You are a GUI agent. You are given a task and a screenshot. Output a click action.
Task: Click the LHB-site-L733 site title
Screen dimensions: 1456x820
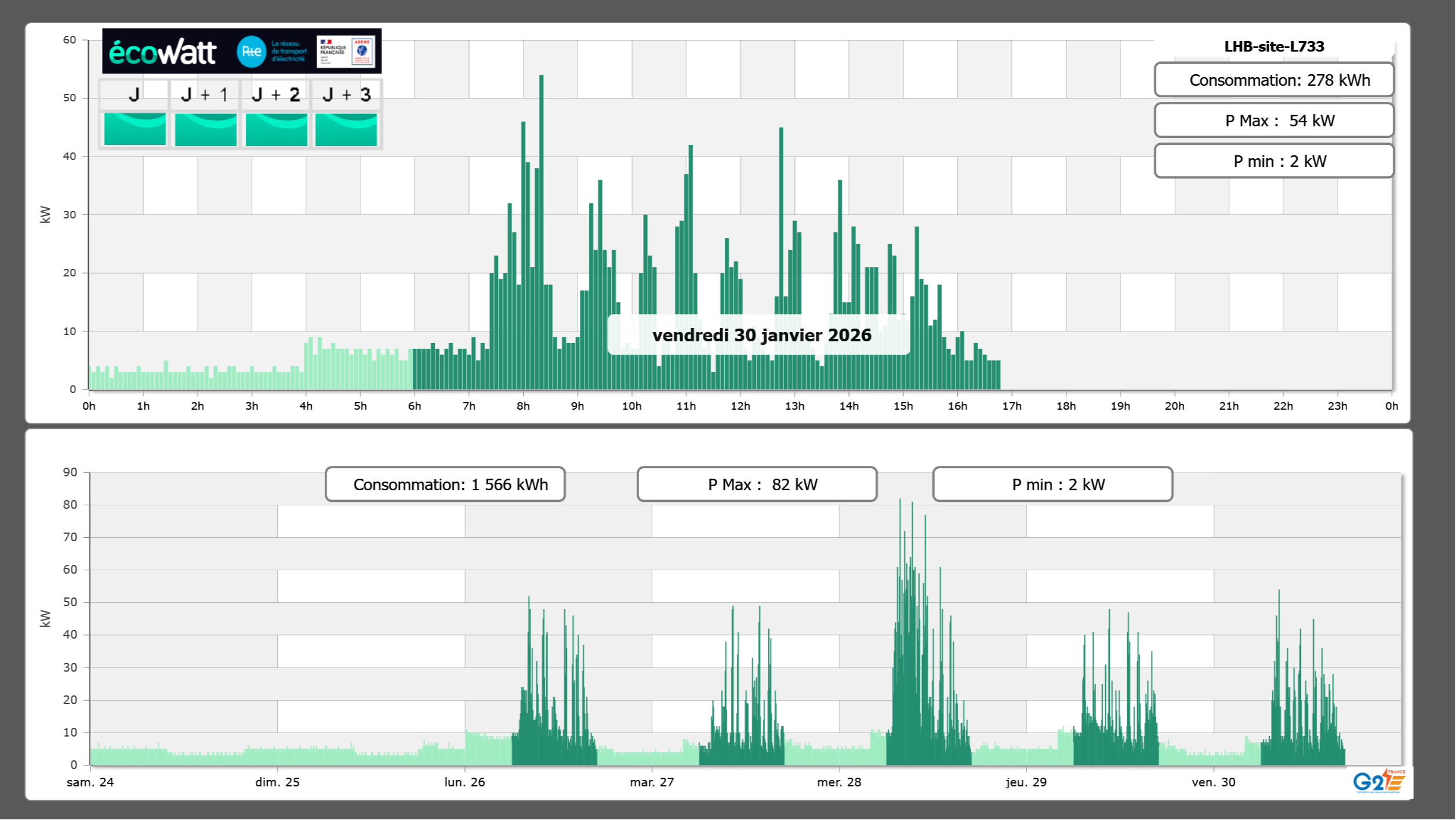coord(1274,46)
